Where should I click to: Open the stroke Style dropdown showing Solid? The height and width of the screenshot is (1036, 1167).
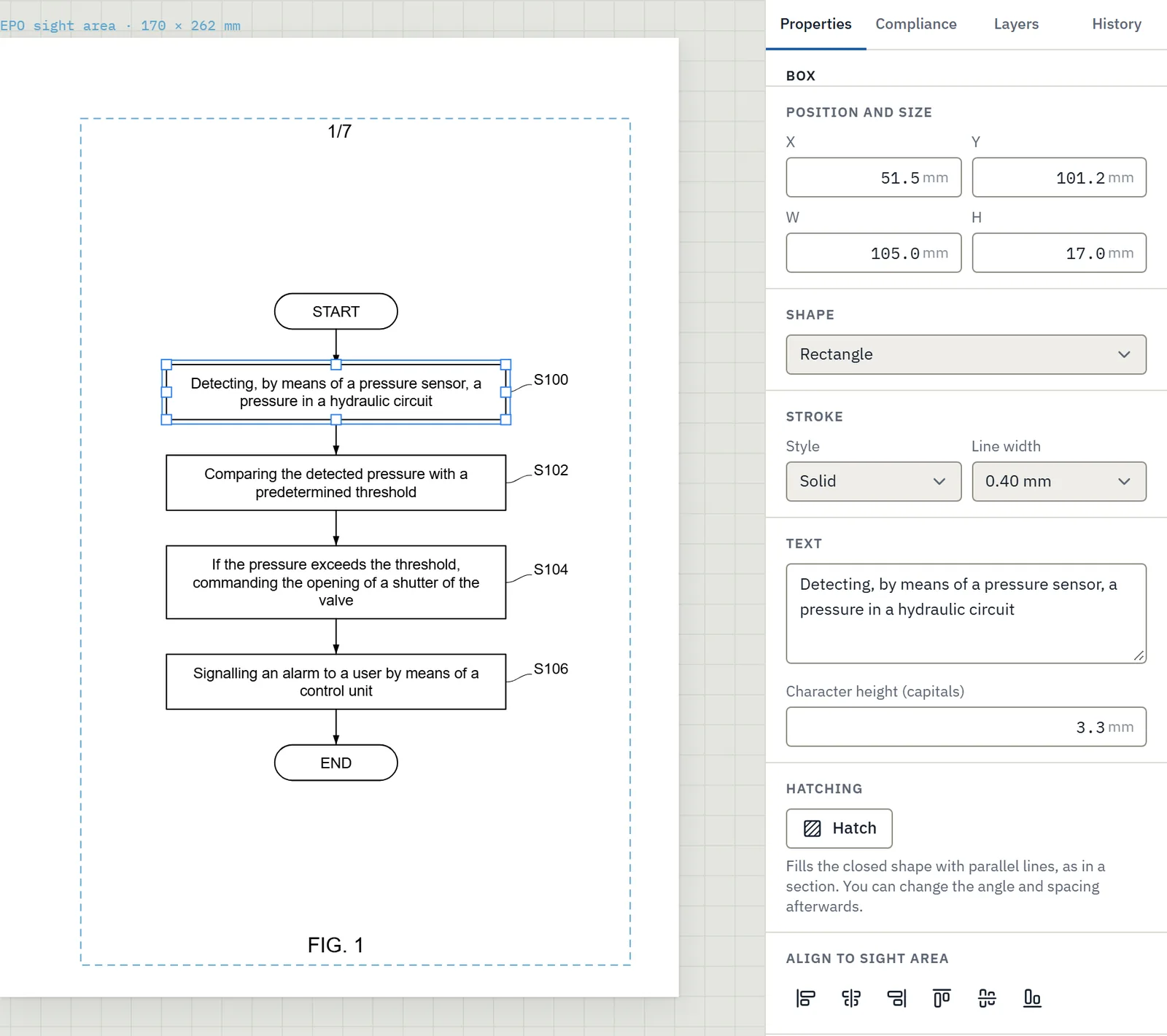coord(873,481)
